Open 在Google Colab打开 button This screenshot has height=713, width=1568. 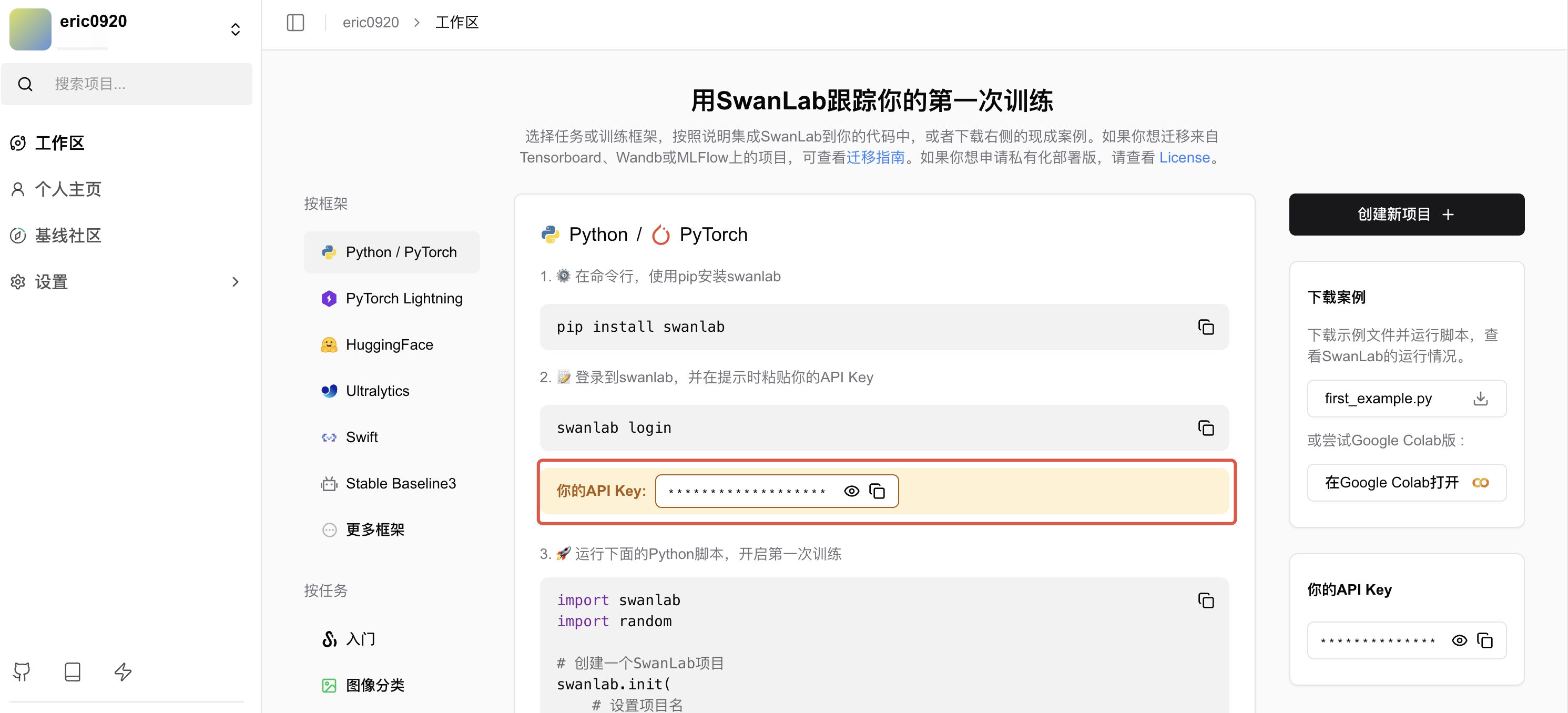pyautogui.click(x=1407, y=483)
